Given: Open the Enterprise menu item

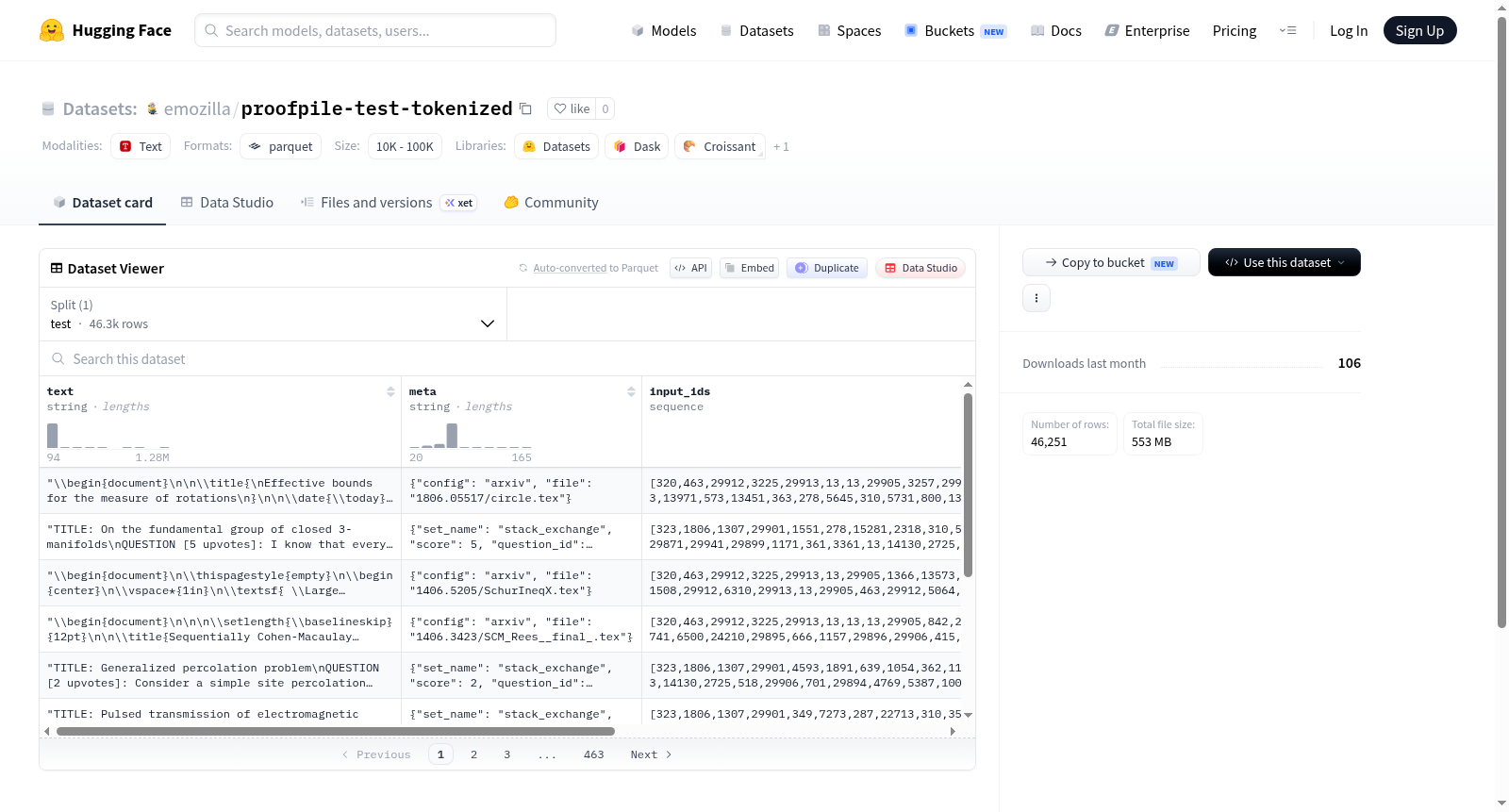Looking at the screenshot, I should tap(1147, 30).
